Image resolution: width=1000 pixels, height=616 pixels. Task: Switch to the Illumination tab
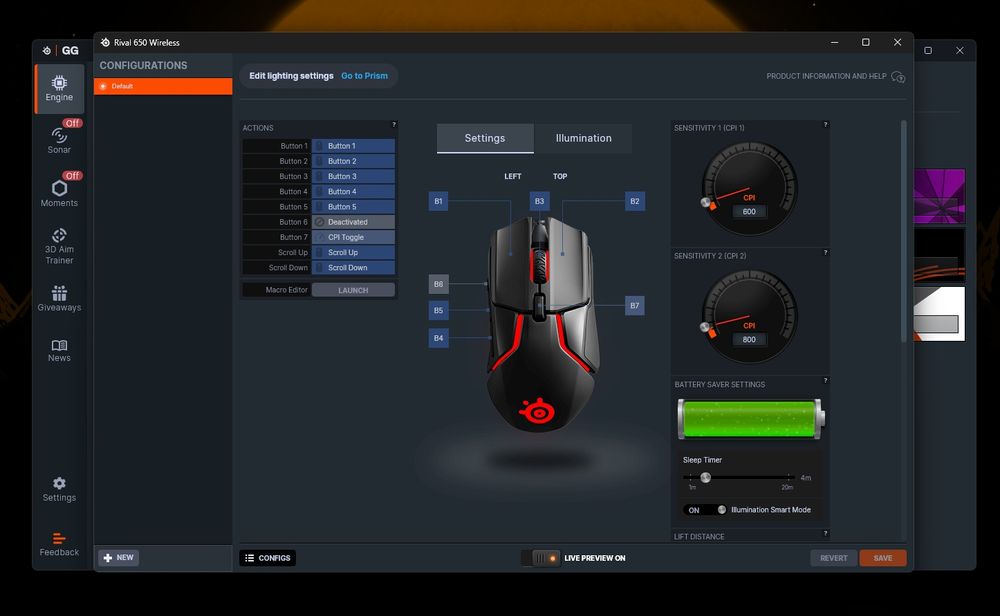coord(584,138)
